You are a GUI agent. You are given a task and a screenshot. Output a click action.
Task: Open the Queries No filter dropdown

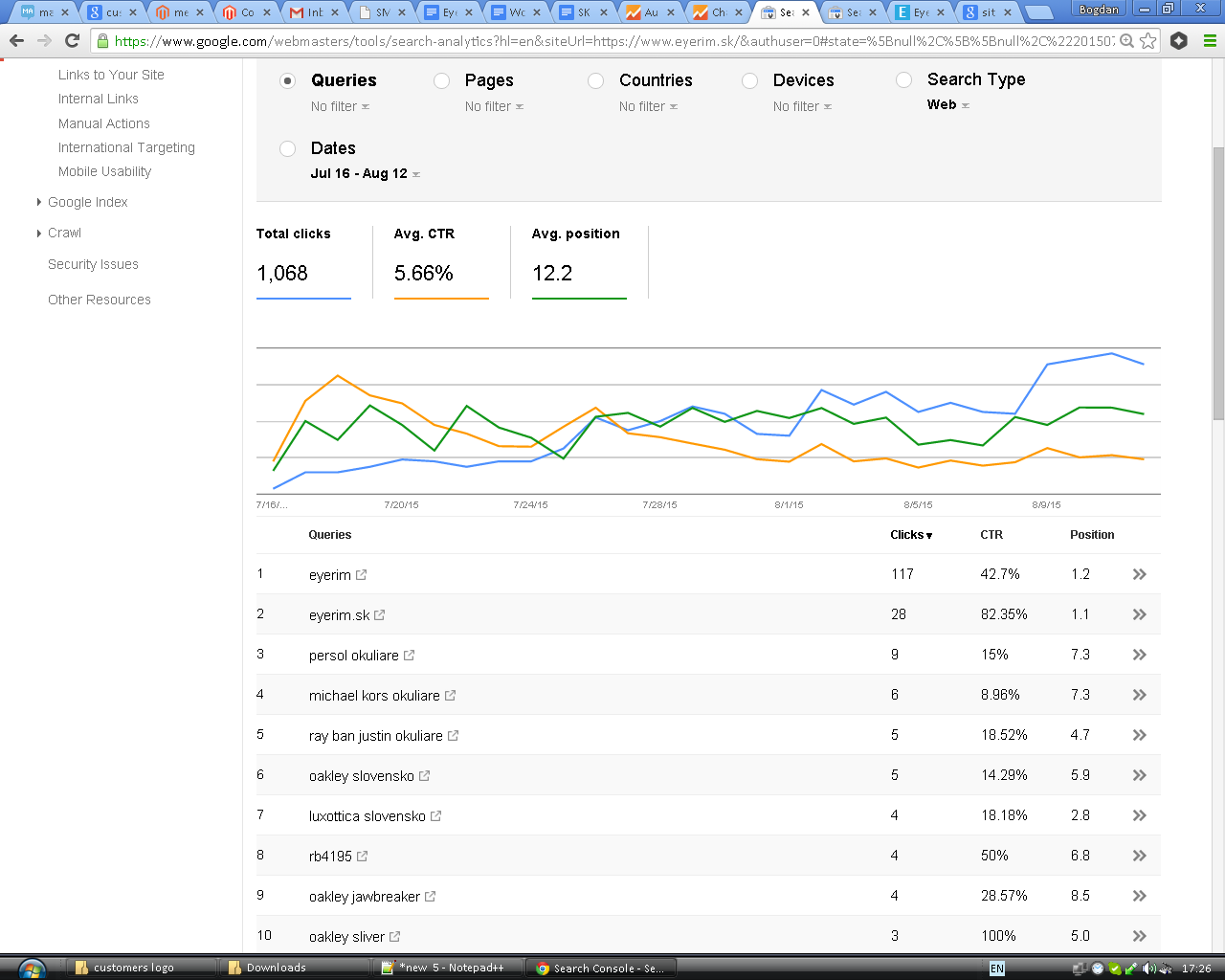point(340,106)
